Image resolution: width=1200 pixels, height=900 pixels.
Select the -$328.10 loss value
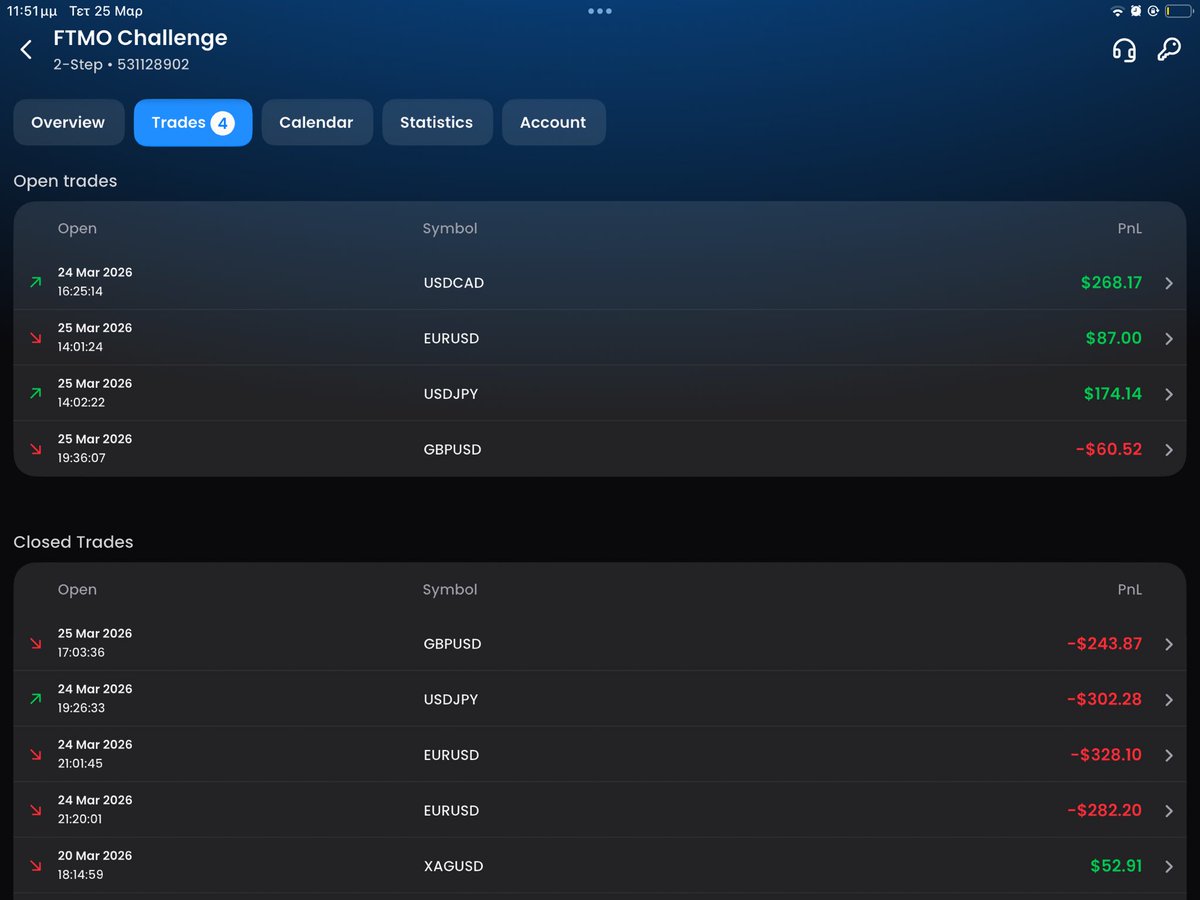tap(1106, 755)
